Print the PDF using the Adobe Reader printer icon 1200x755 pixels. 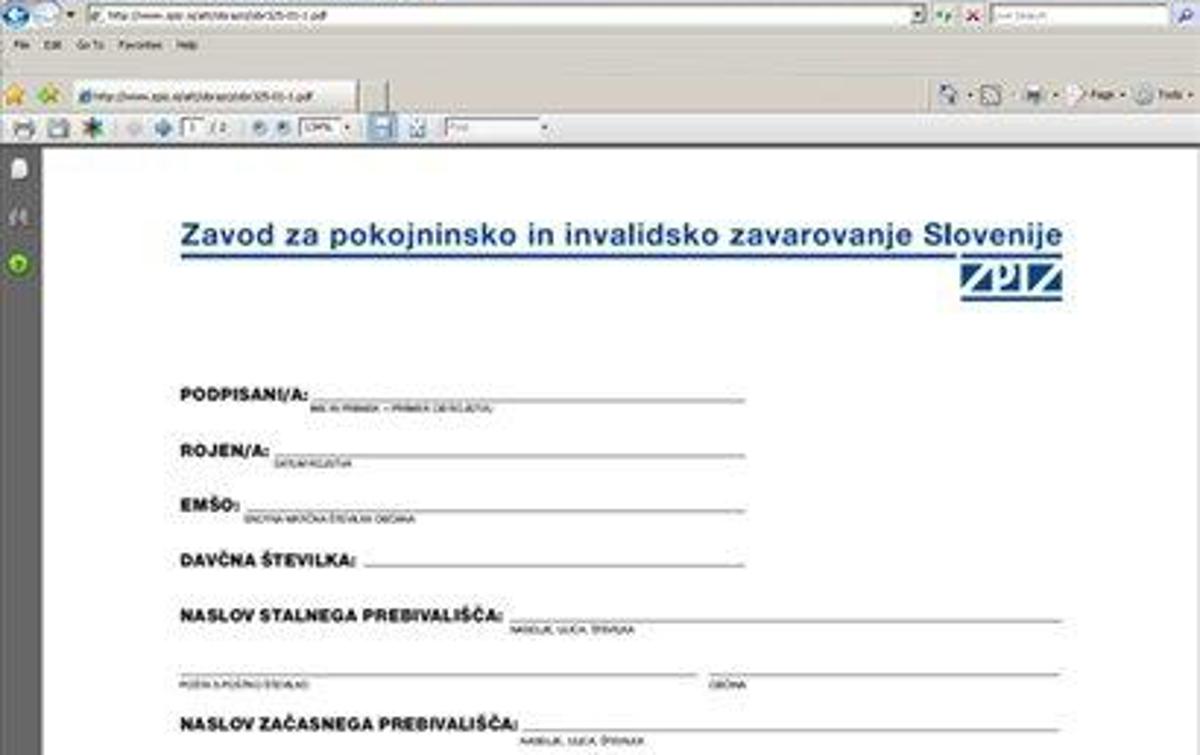coord(24,128)
